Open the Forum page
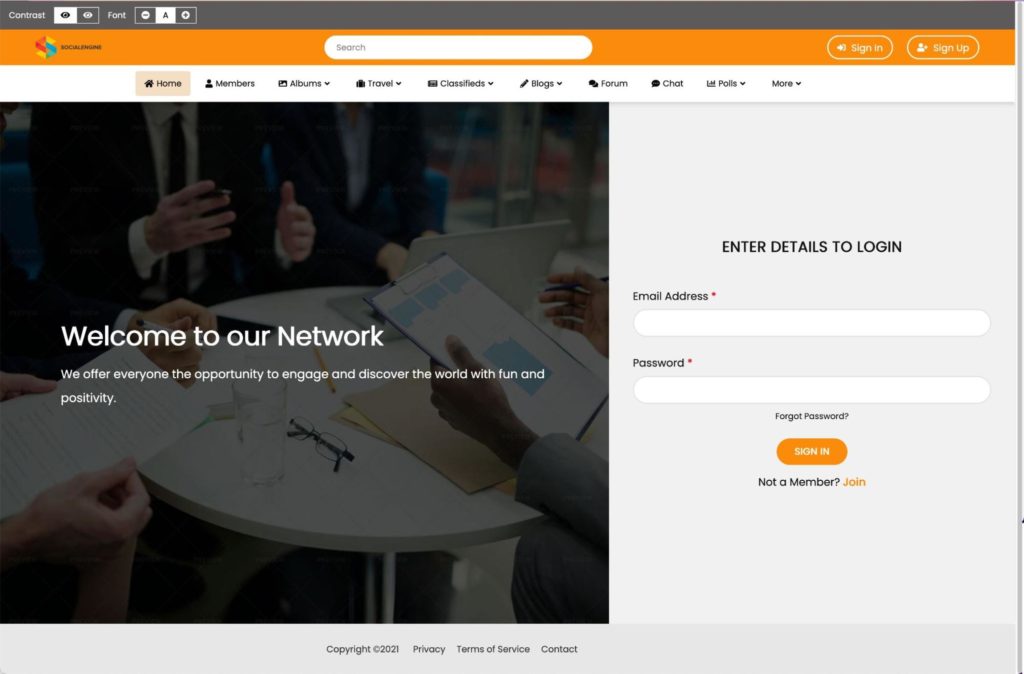The height and width of the screenshot is (674, 1024). coord(608,84)
